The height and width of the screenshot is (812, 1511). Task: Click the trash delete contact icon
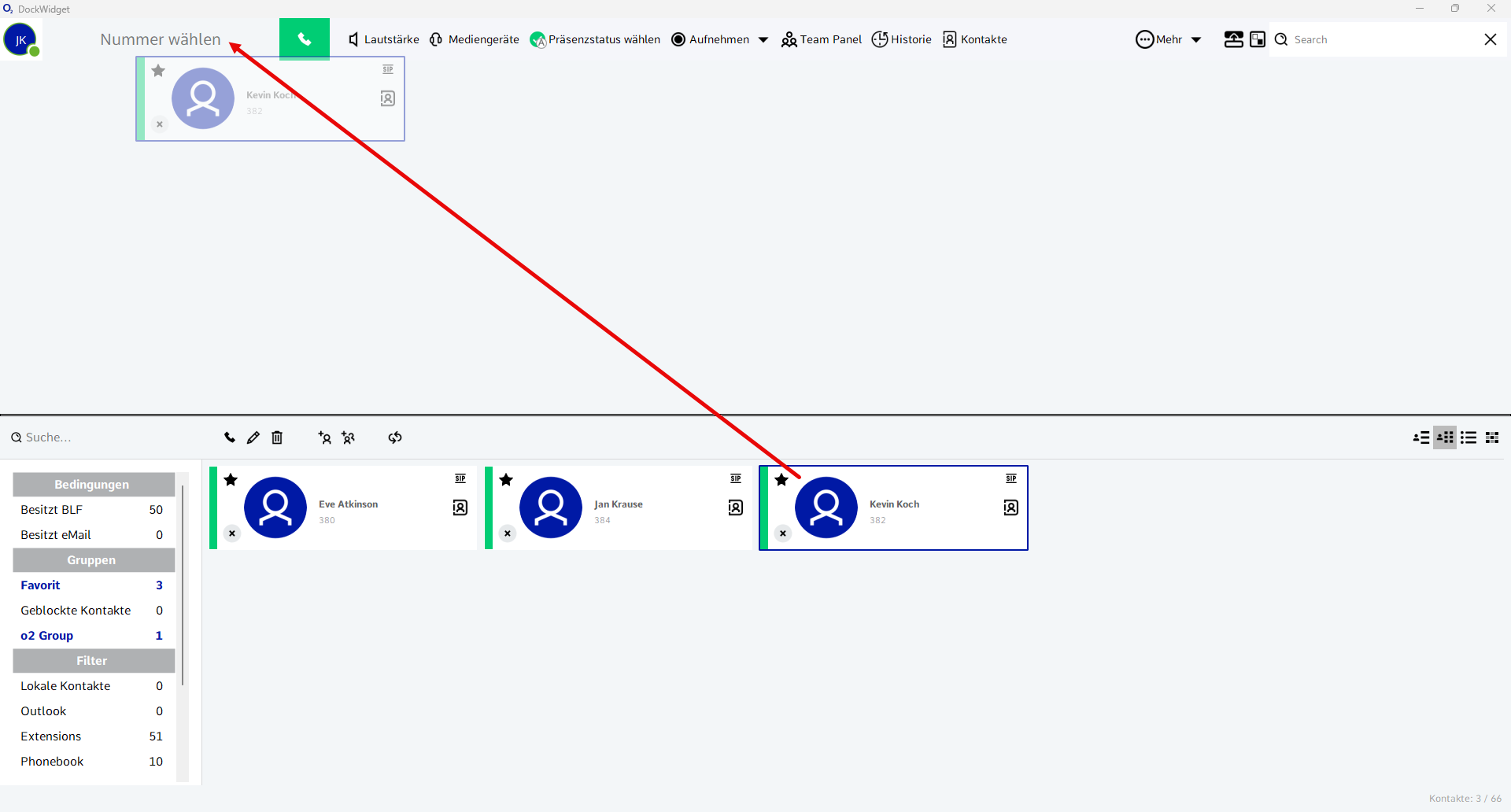pos(277,437)
